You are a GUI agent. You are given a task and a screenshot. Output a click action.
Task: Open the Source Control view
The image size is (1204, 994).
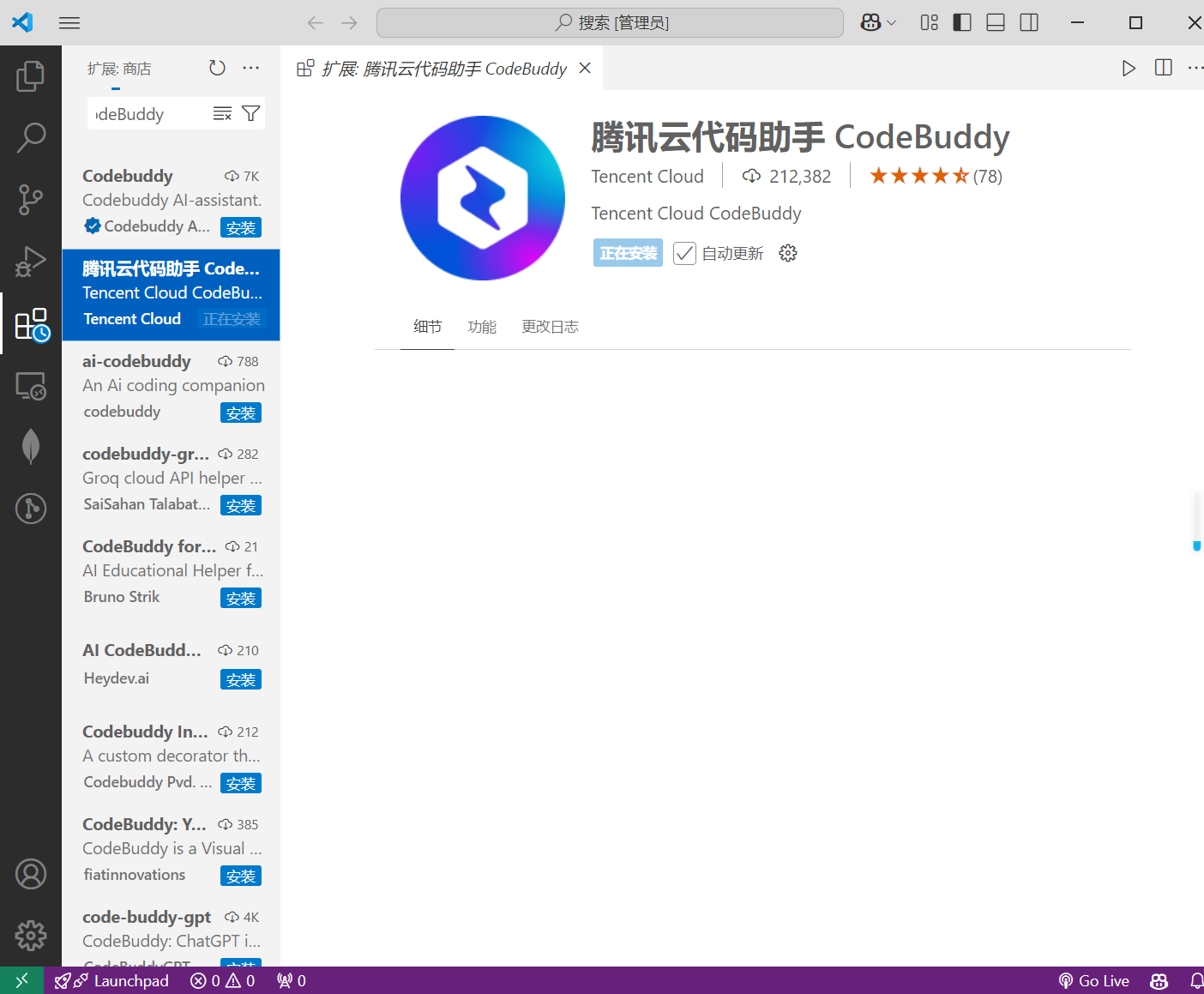coord(31,200)
